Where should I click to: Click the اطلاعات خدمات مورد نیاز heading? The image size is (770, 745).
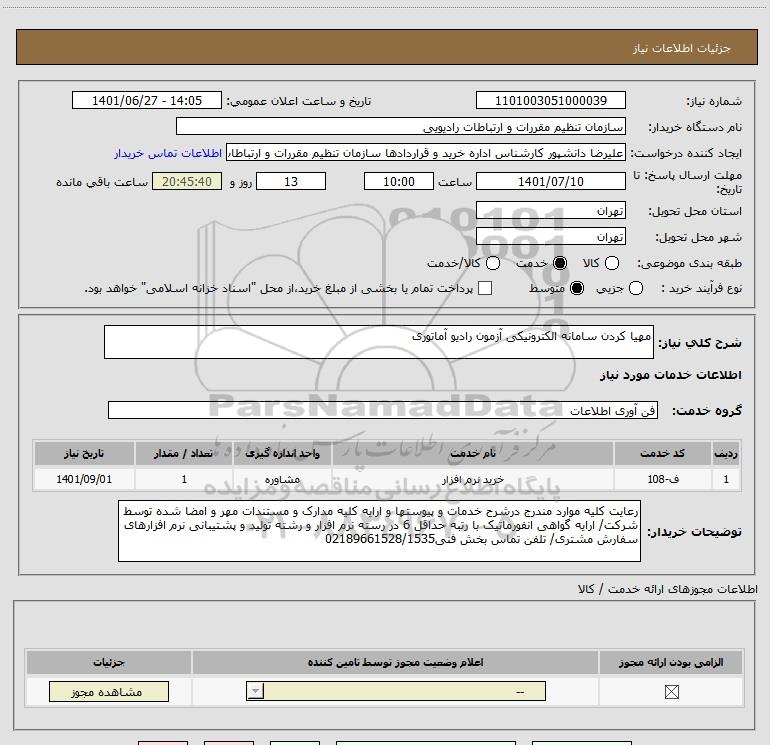670,375
